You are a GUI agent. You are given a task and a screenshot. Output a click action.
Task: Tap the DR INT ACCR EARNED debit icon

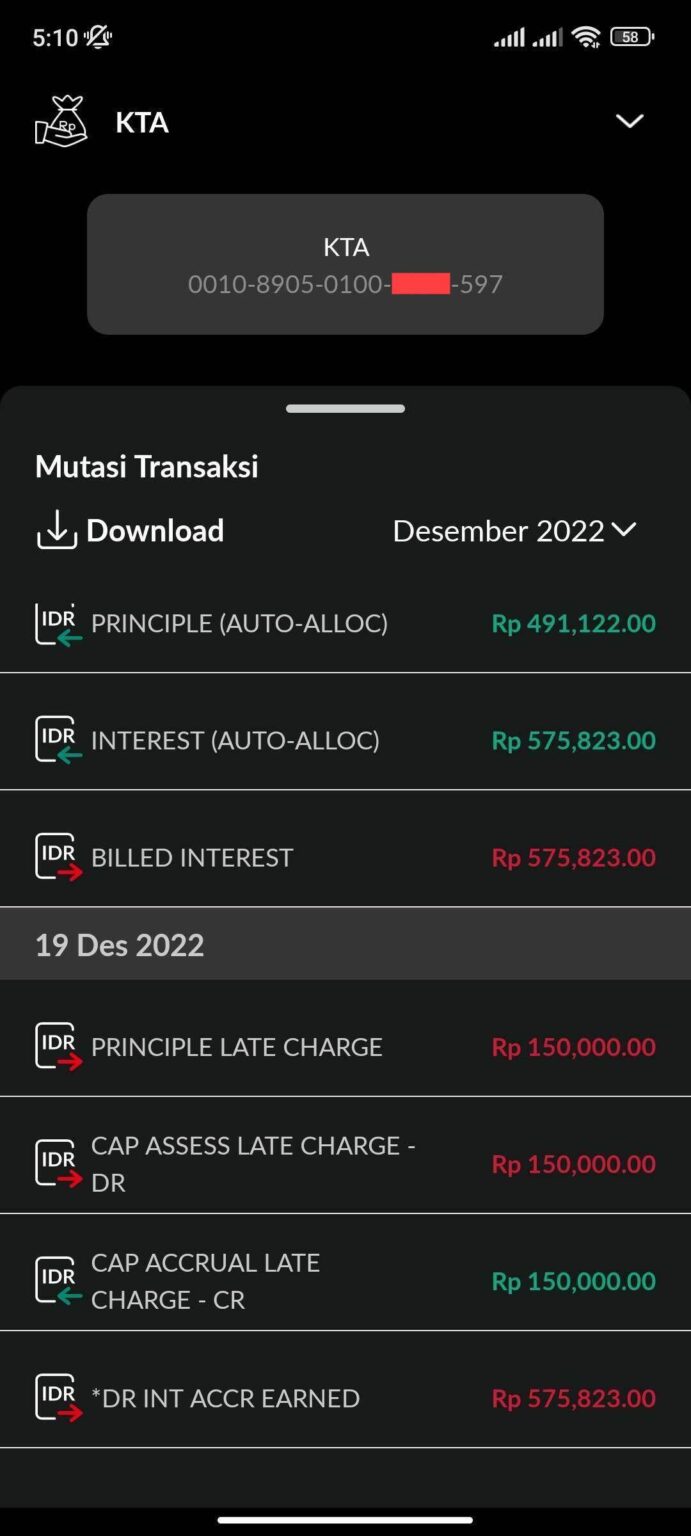(x=58, y=1398)
